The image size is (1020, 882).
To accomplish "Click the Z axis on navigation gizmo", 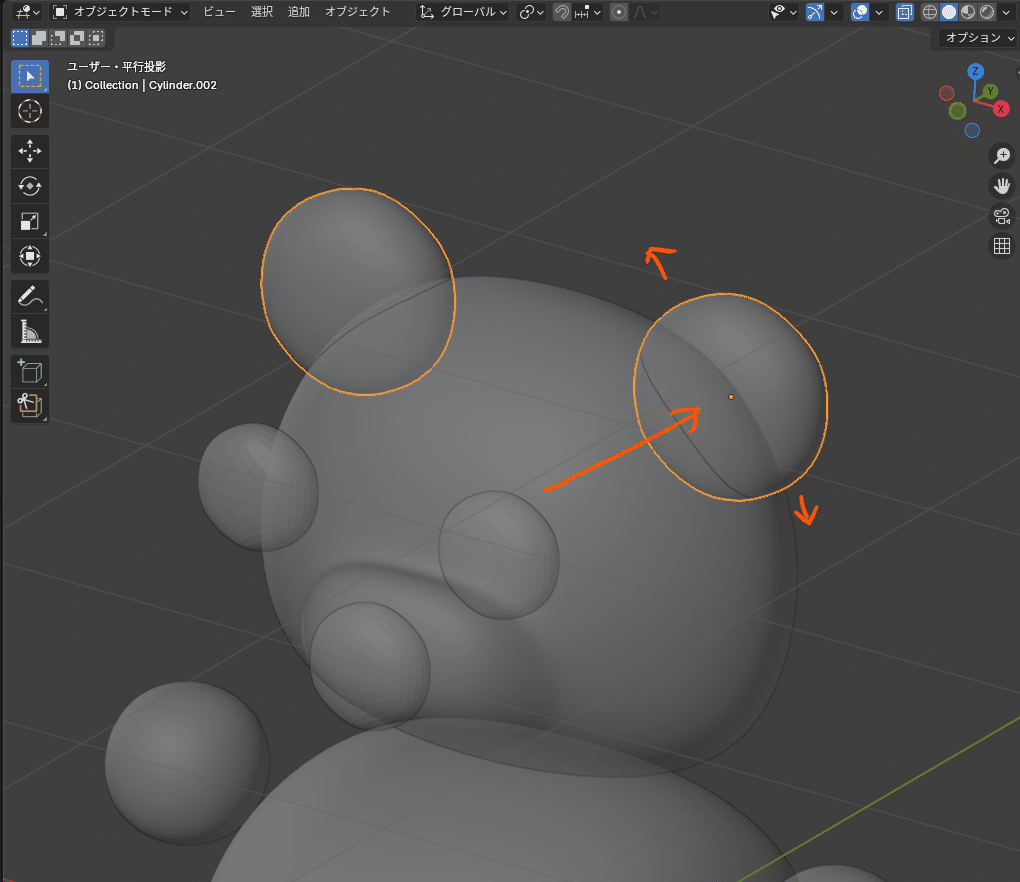I will pyautogui.click(x=974, y=72).
